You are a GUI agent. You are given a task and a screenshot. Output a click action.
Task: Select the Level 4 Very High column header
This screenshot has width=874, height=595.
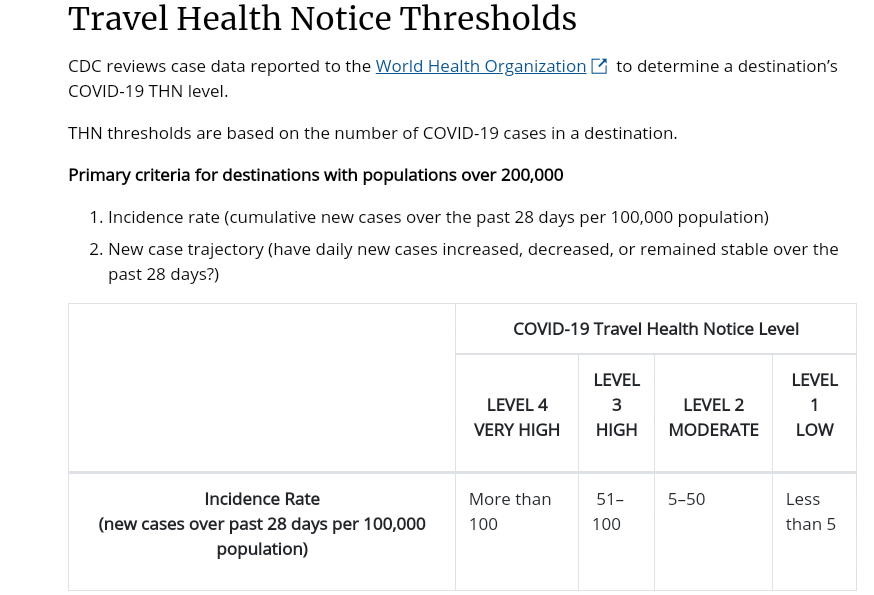pyautogui.click(x=516, y=417)
